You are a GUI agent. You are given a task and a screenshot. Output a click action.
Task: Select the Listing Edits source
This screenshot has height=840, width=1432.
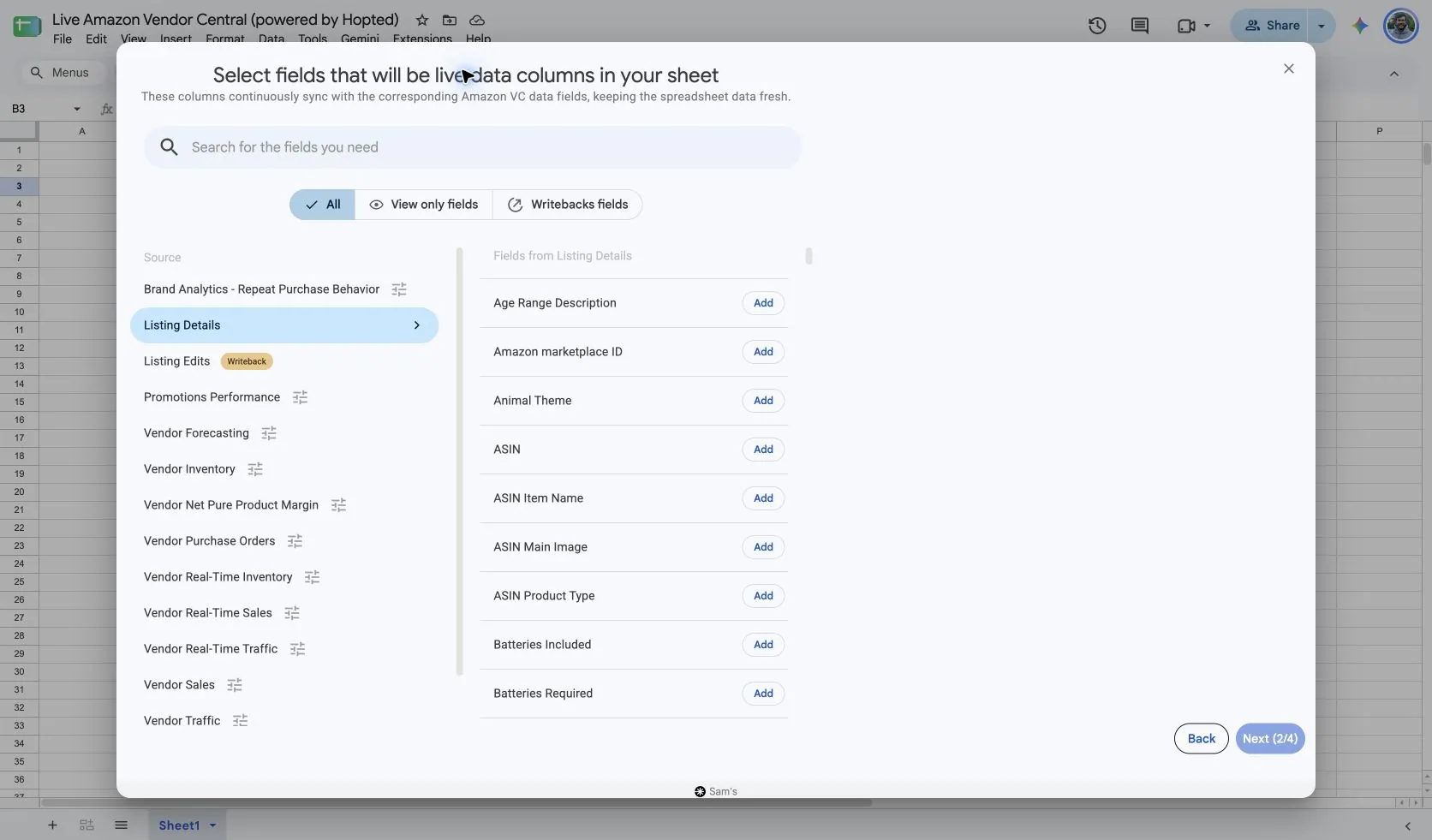click(284, 361)
